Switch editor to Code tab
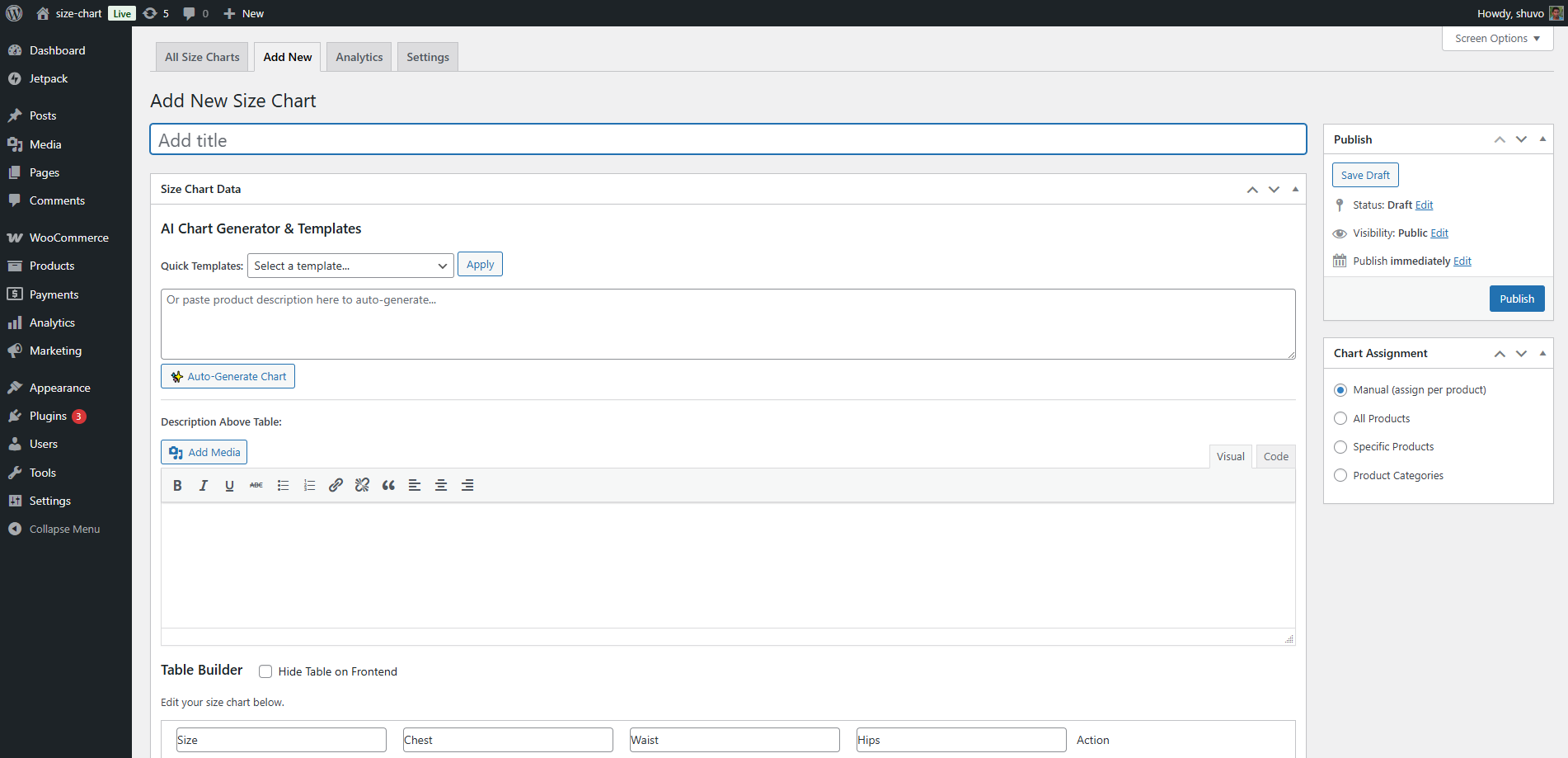This screenshot has width=1568, height=758. coord(1276,456)
